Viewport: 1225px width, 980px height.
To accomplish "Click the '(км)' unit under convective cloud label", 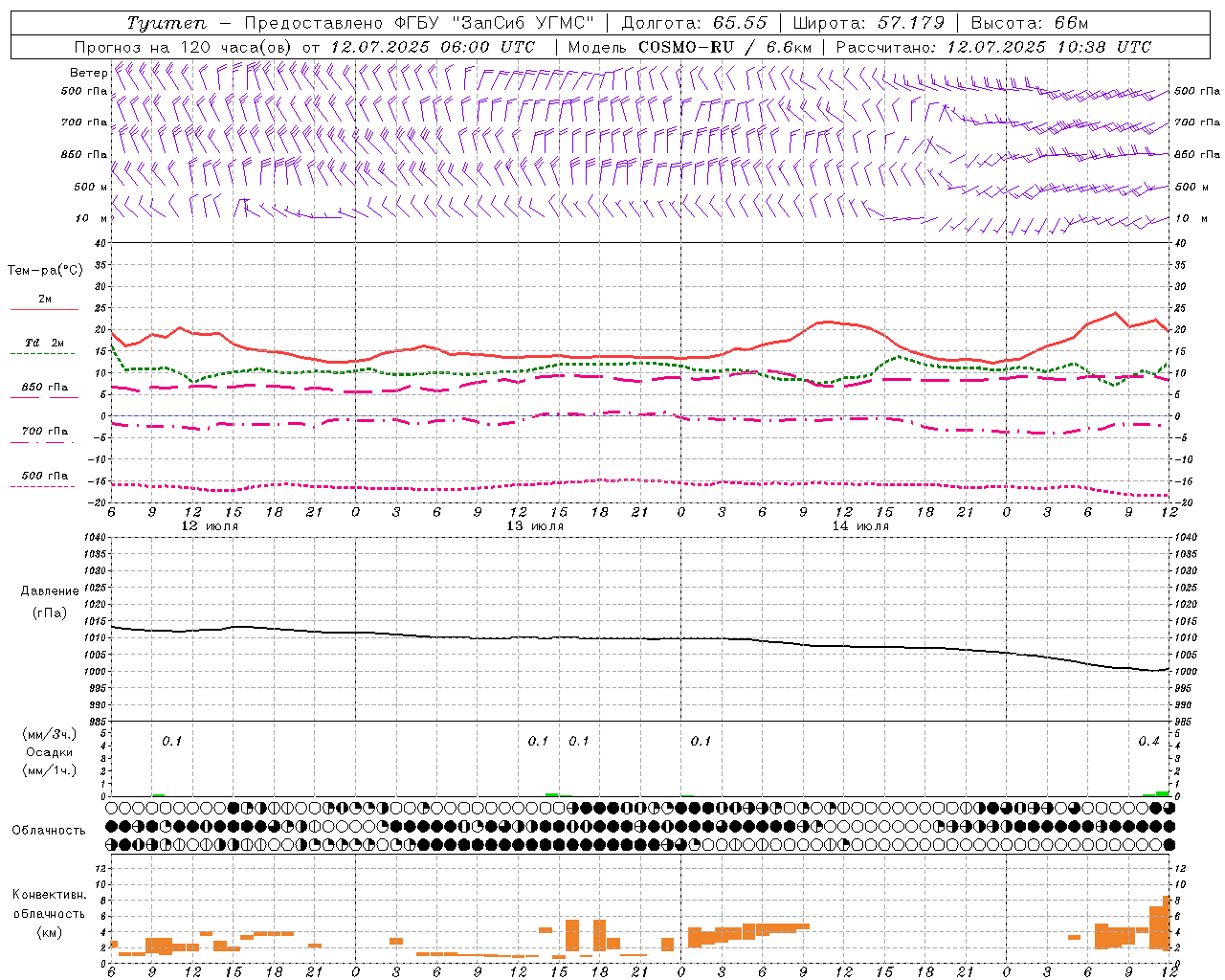I will point(50,932).
